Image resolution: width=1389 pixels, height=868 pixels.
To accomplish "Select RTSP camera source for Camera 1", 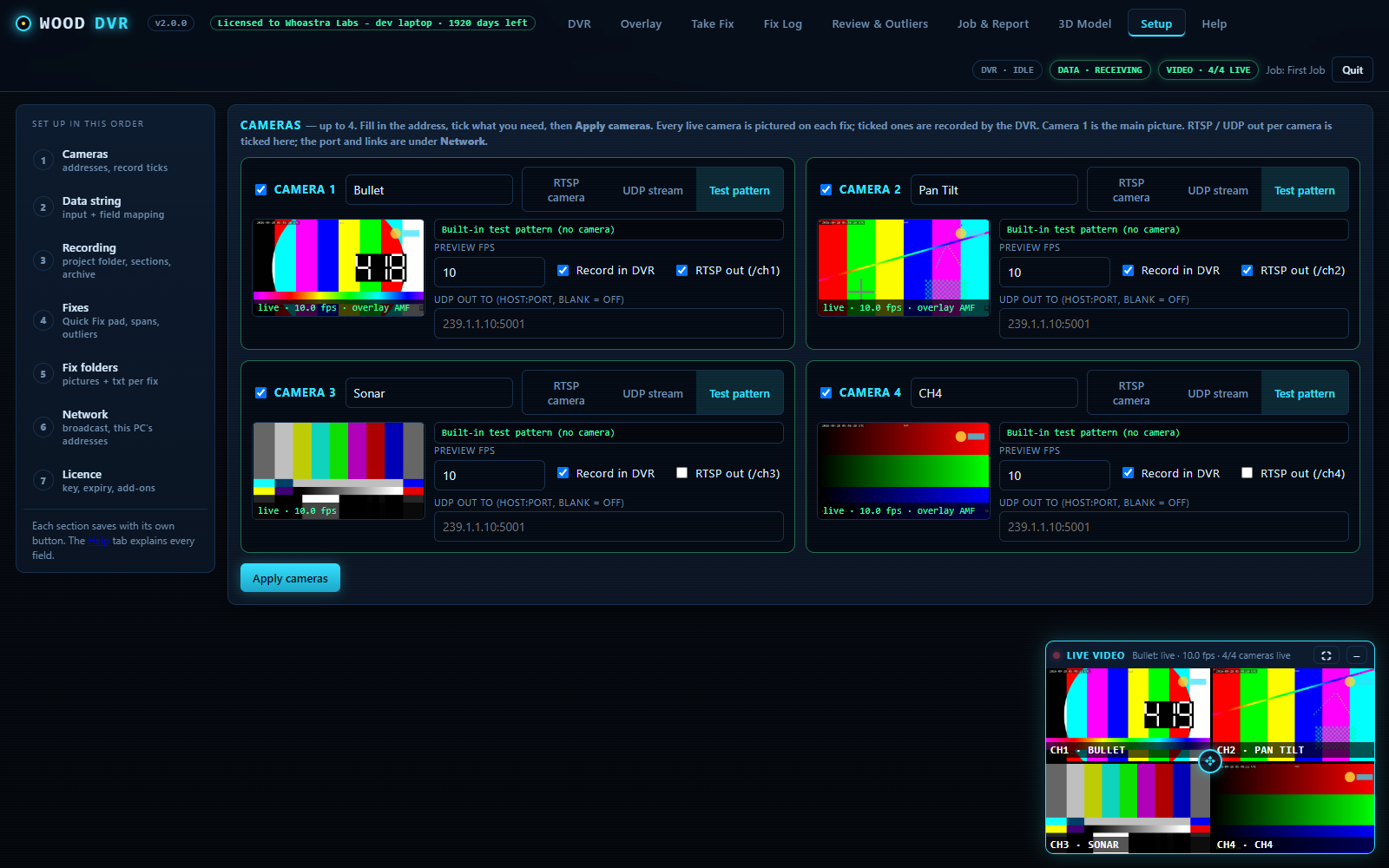I will 566,190.
